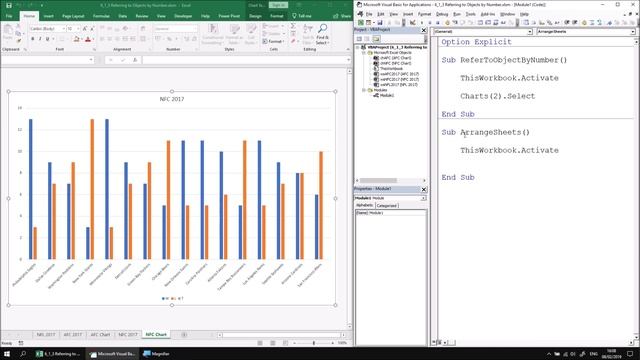Open the Run menu in VBA editor
The image size is (640, 360).
(457, 14)
